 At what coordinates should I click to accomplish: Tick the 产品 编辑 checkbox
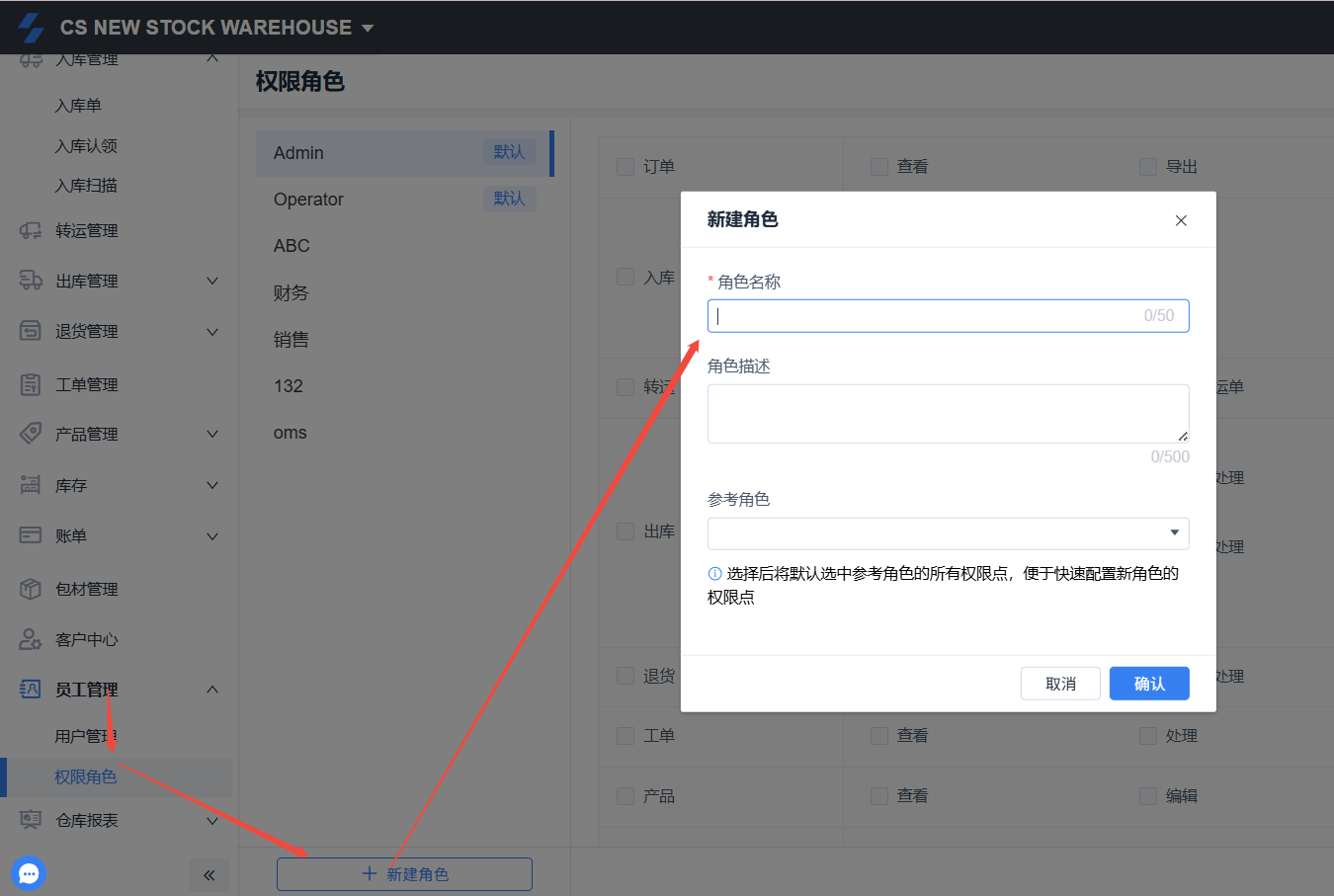(x=1148, y=796)
